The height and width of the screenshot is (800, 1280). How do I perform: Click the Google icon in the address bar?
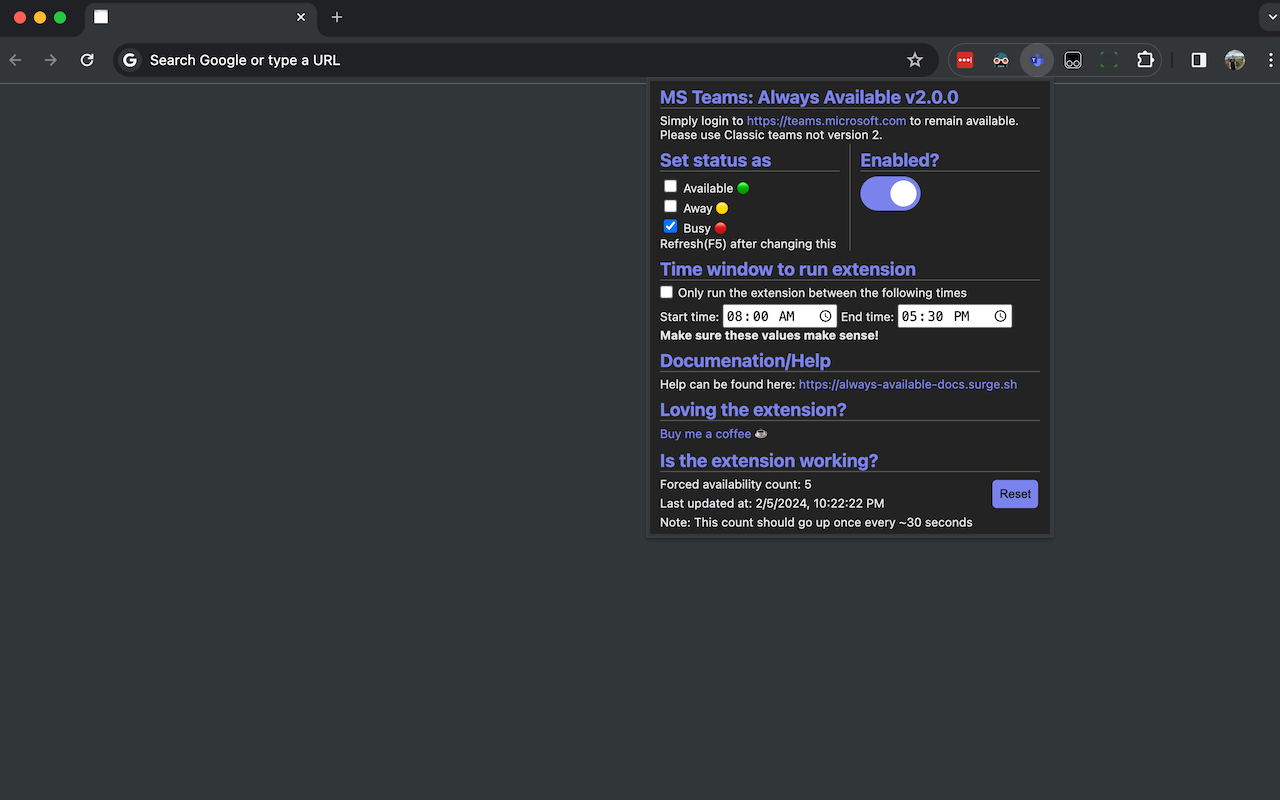(x=130, y=60)
